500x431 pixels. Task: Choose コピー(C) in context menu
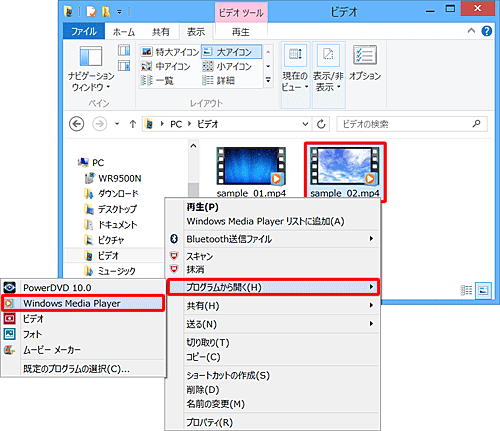(273, 357)
